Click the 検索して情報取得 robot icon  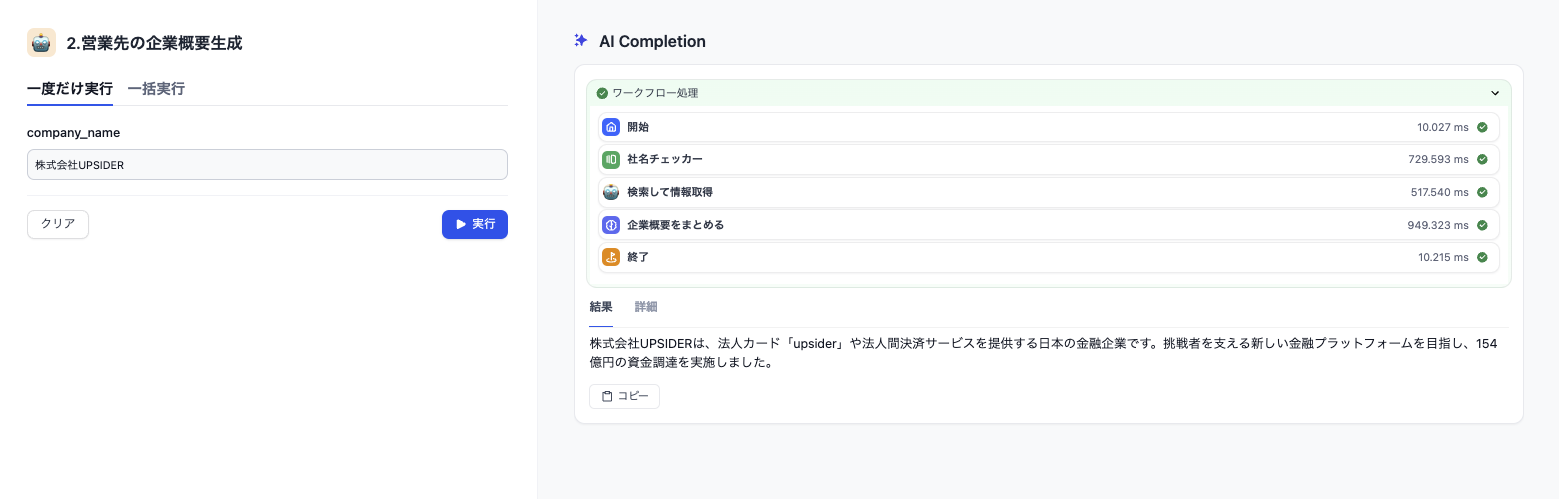coord(611,192)
